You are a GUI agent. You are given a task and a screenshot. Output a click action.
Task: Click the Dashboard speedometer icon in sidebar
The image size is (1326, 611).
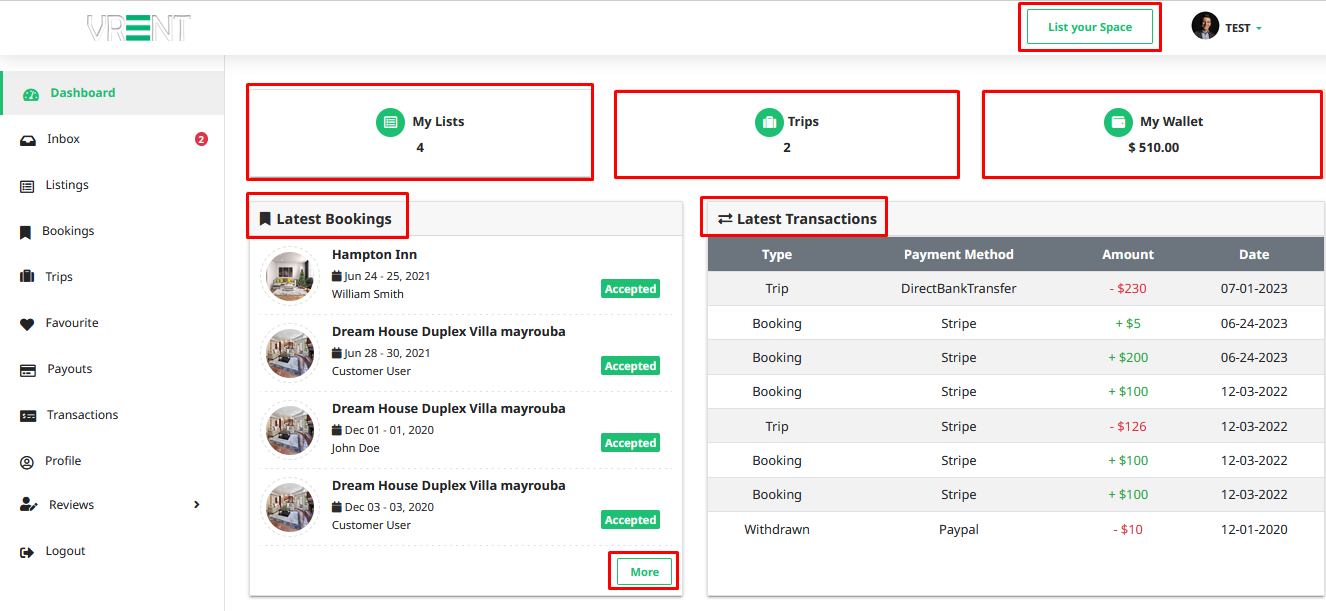(30, 94)
